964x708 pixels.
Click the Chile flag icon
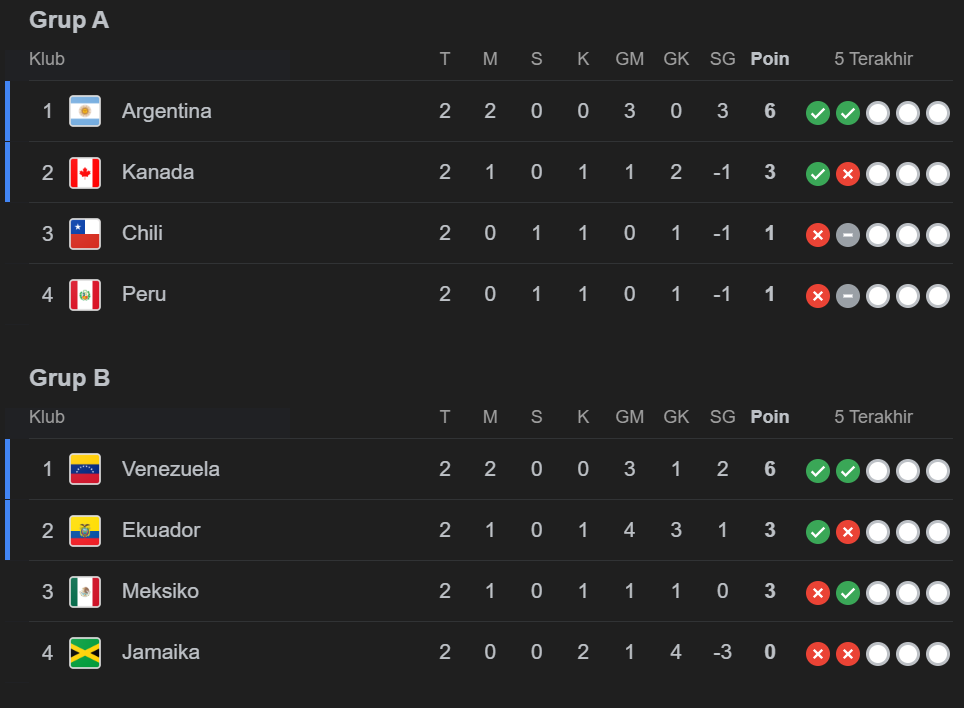(85, 233)
